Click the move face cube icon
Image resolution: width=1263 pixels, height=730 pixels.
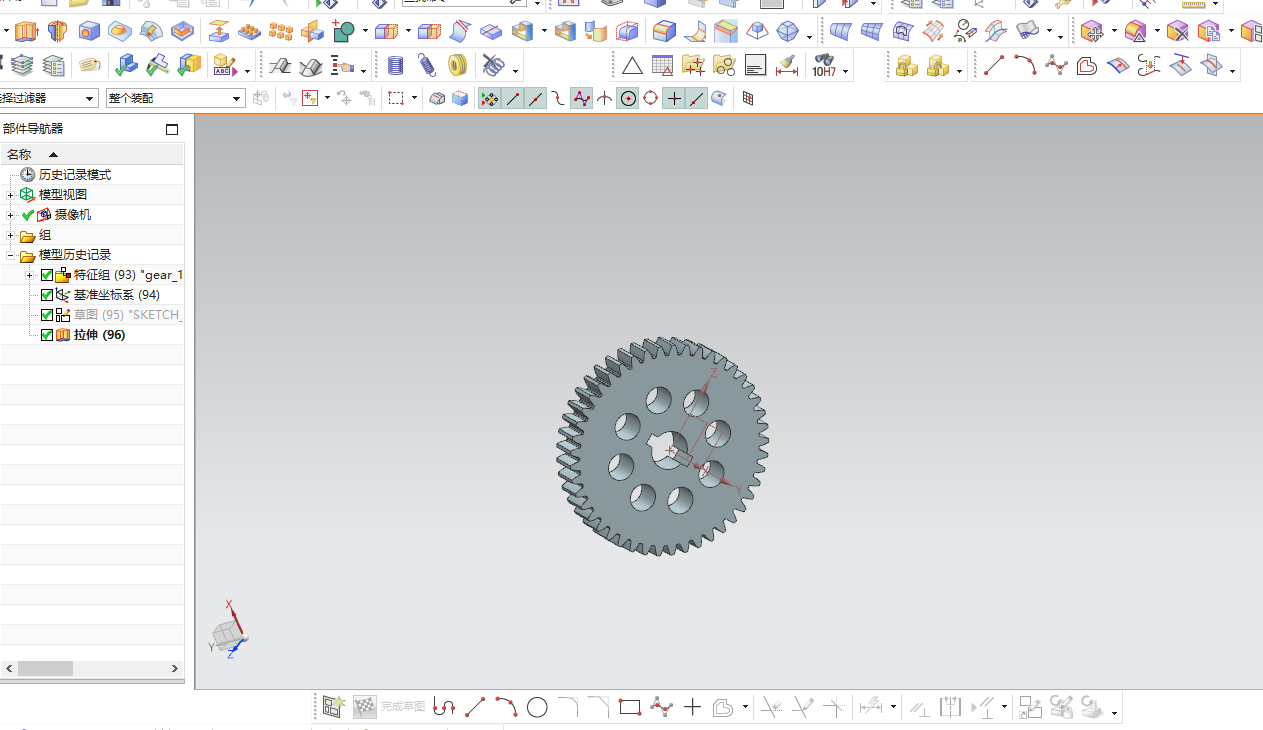[x=1093, y=32]
